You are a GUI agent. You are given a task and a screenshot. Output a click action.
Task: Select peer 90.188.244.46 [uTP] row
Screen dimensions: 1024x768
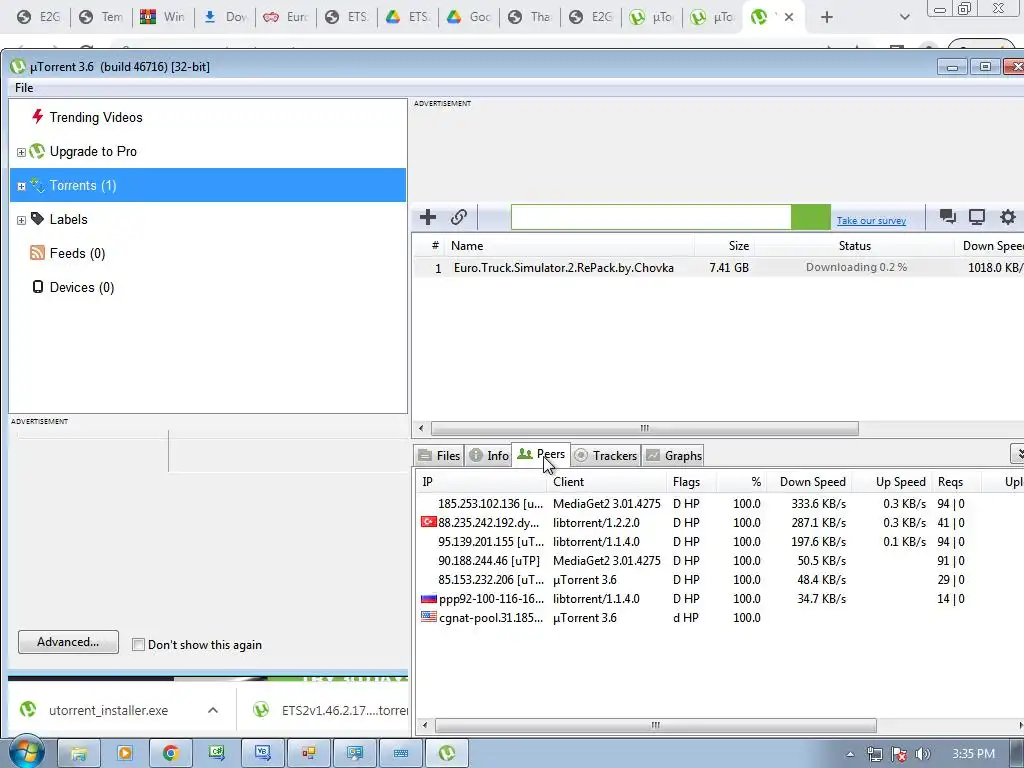pyautogui.click(x=718, y=560)
